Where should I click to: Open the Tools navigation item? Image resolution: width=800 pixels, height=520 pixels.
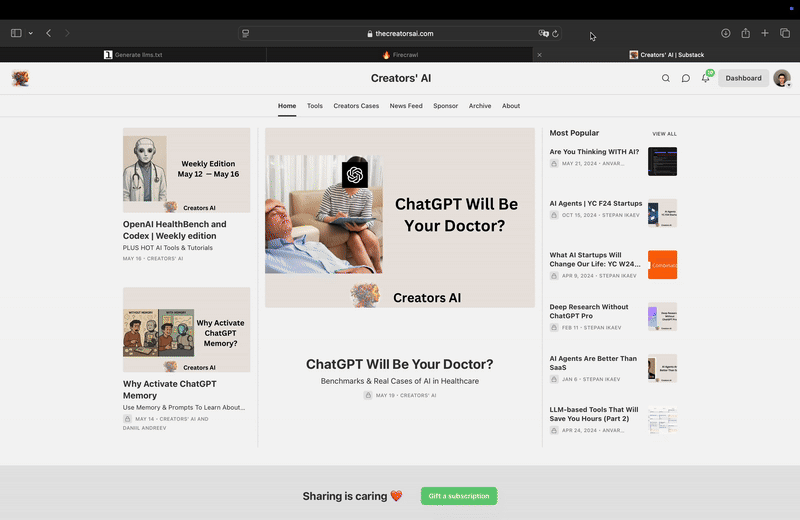pyautogui.click(x=315, y=106)
